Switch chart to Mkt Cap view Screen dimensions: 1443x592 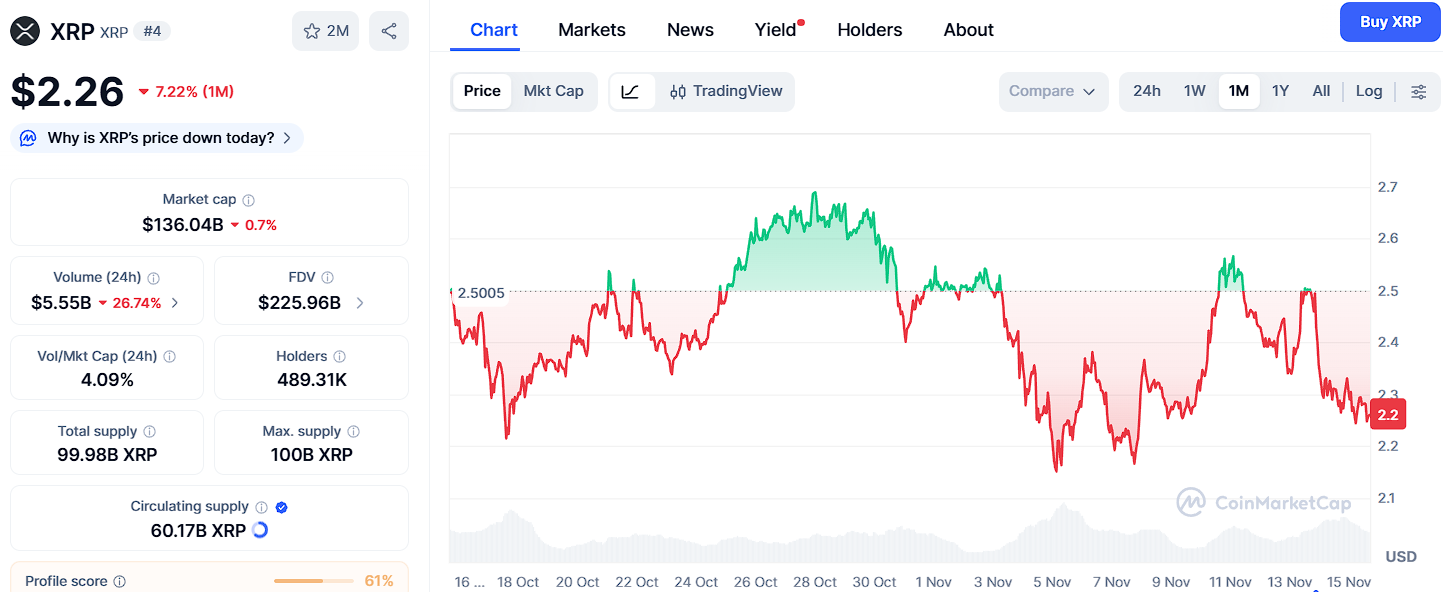pos(553,91)
